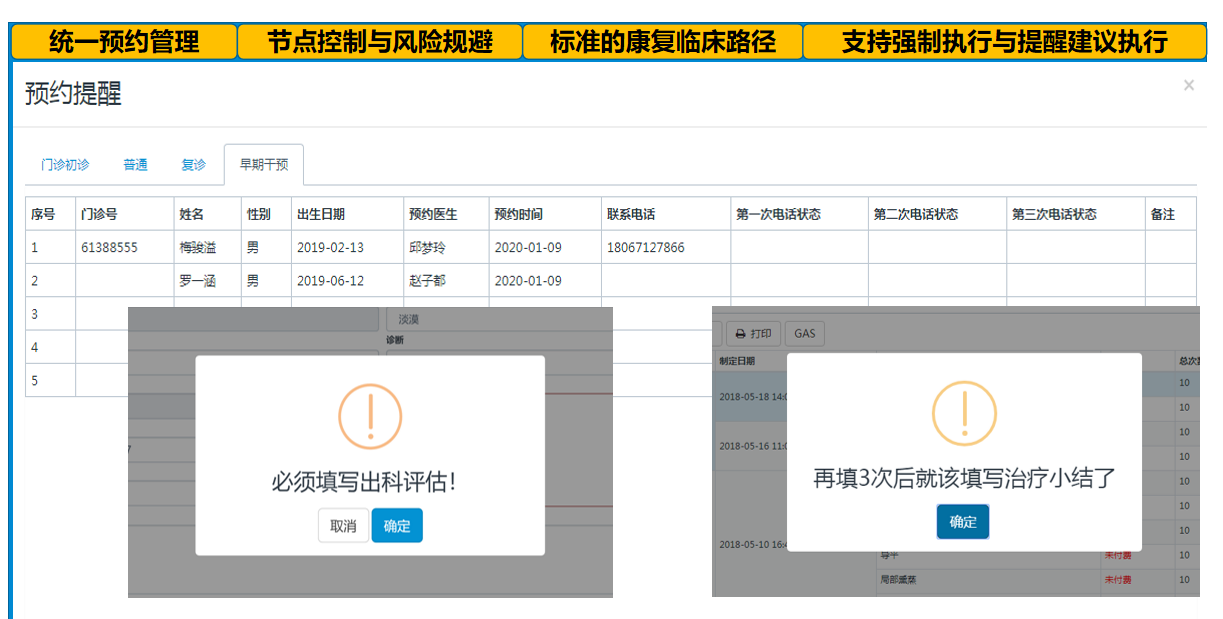Select the 2018-05-18 plan row

[751, 397]
